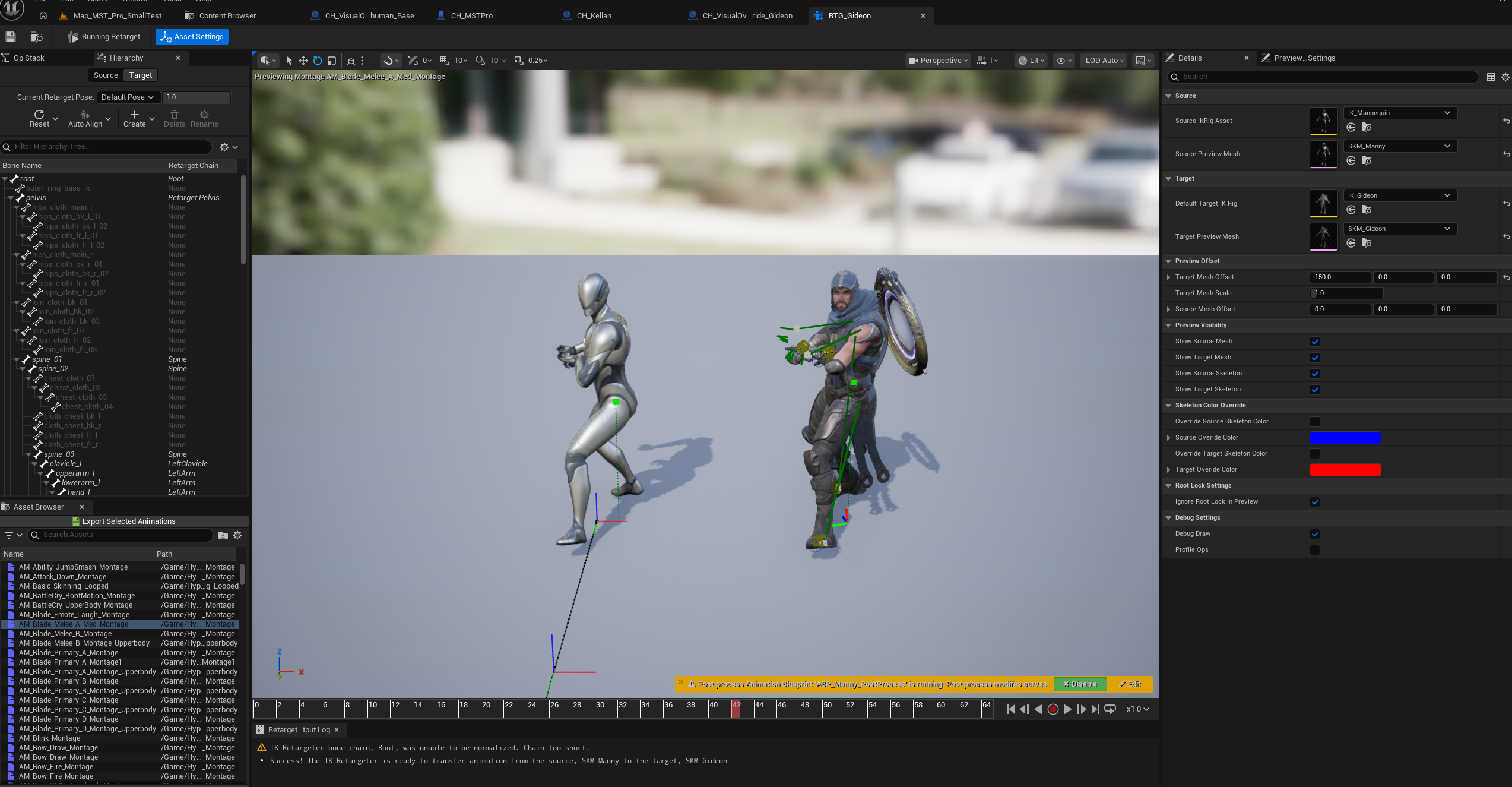Viewport: 1512px width, 787px height.
Task: Toggle rotation snapping icon next to 10°
Action: pyautogui.click(x=480, y=61)
